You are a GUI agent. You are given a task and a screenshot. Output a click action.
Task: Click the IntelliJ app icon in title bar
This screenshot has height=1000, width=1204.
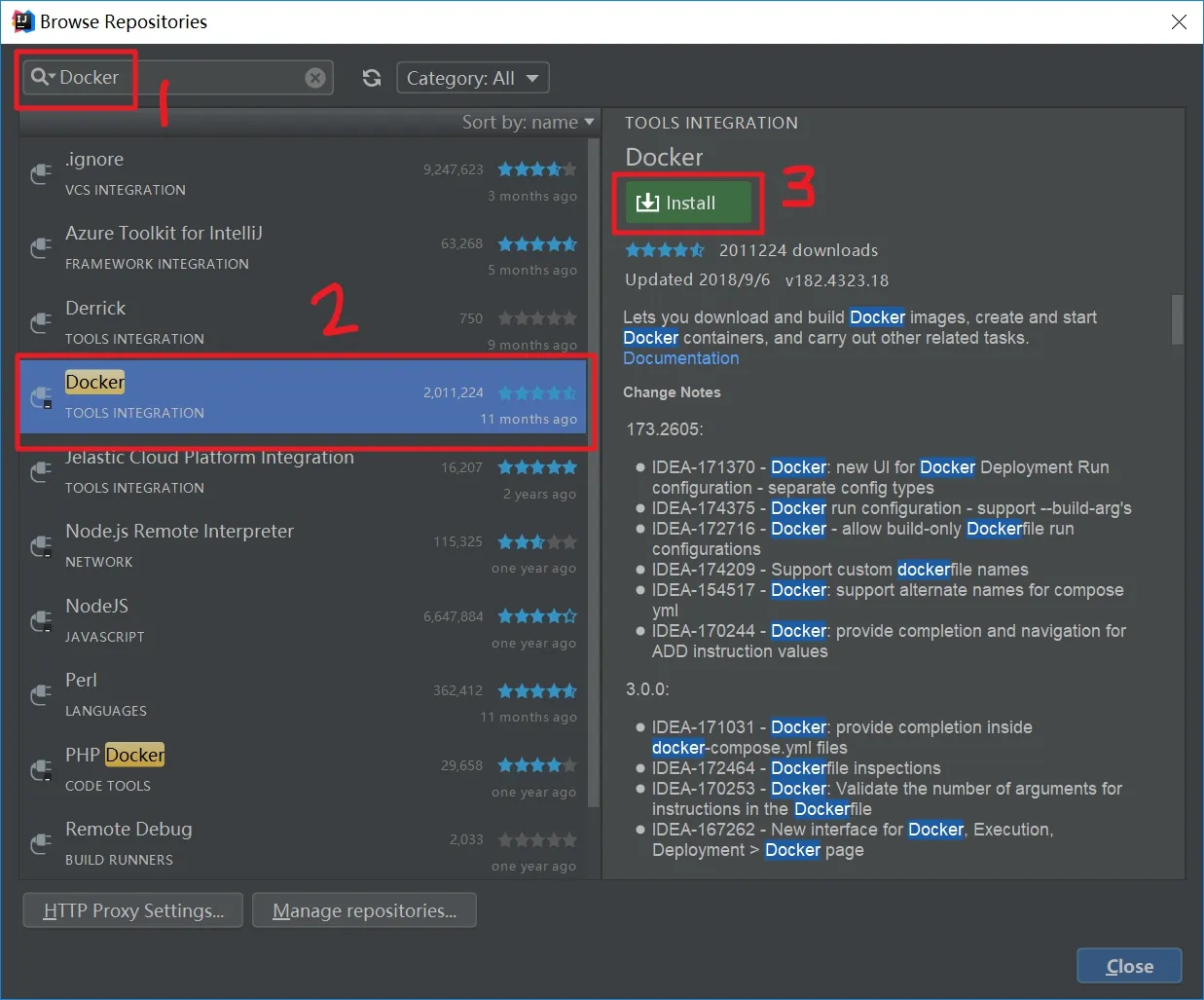tap(22, 21)
